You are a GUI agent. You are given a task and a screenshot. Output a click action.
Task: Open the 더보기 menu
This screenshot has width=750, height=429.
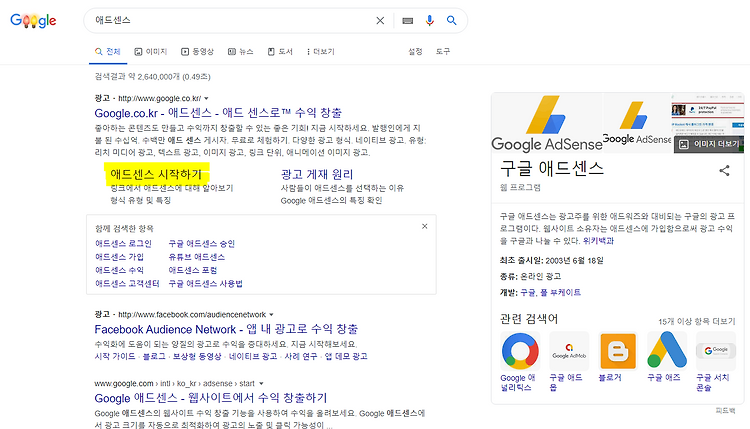(320, 52)
